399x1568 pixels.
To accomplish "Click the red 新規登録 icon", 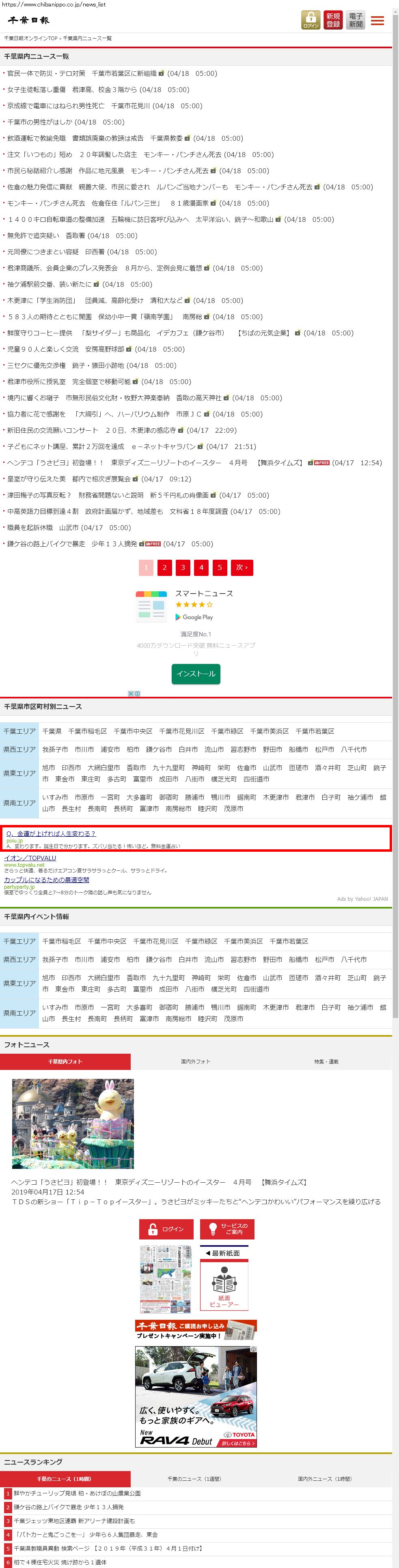I will tap(332, 20).
